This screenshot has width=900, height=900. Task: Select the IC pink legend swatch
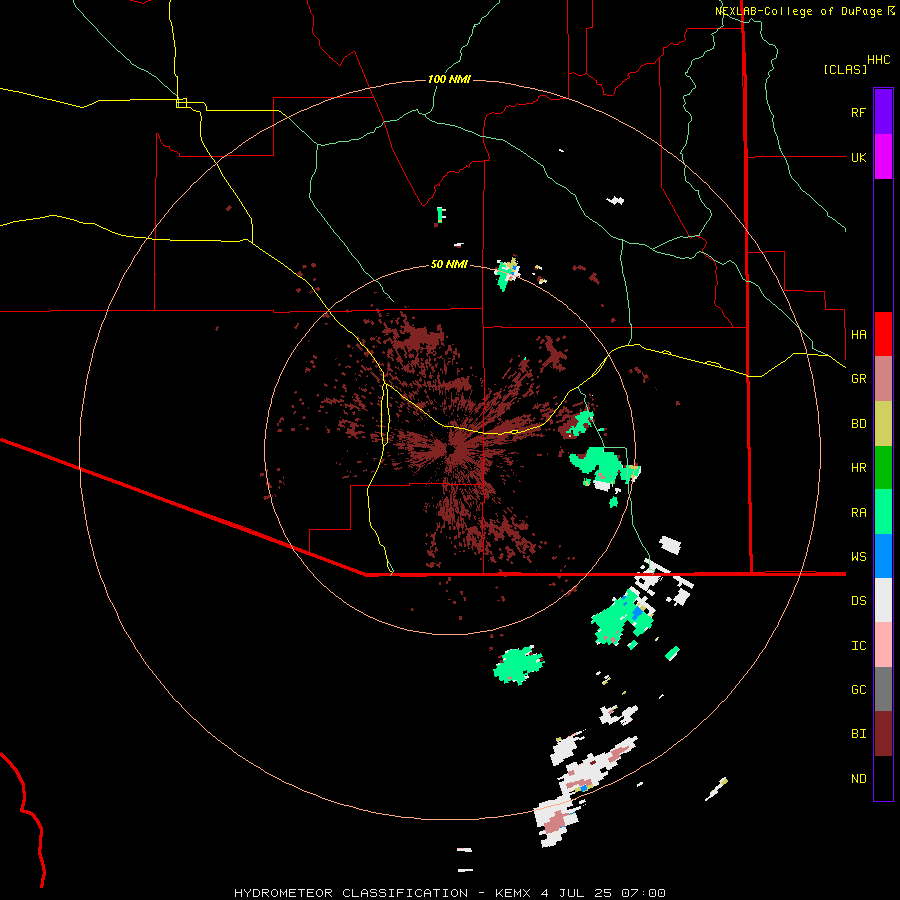pyautogui.click(x=883, y=645)
